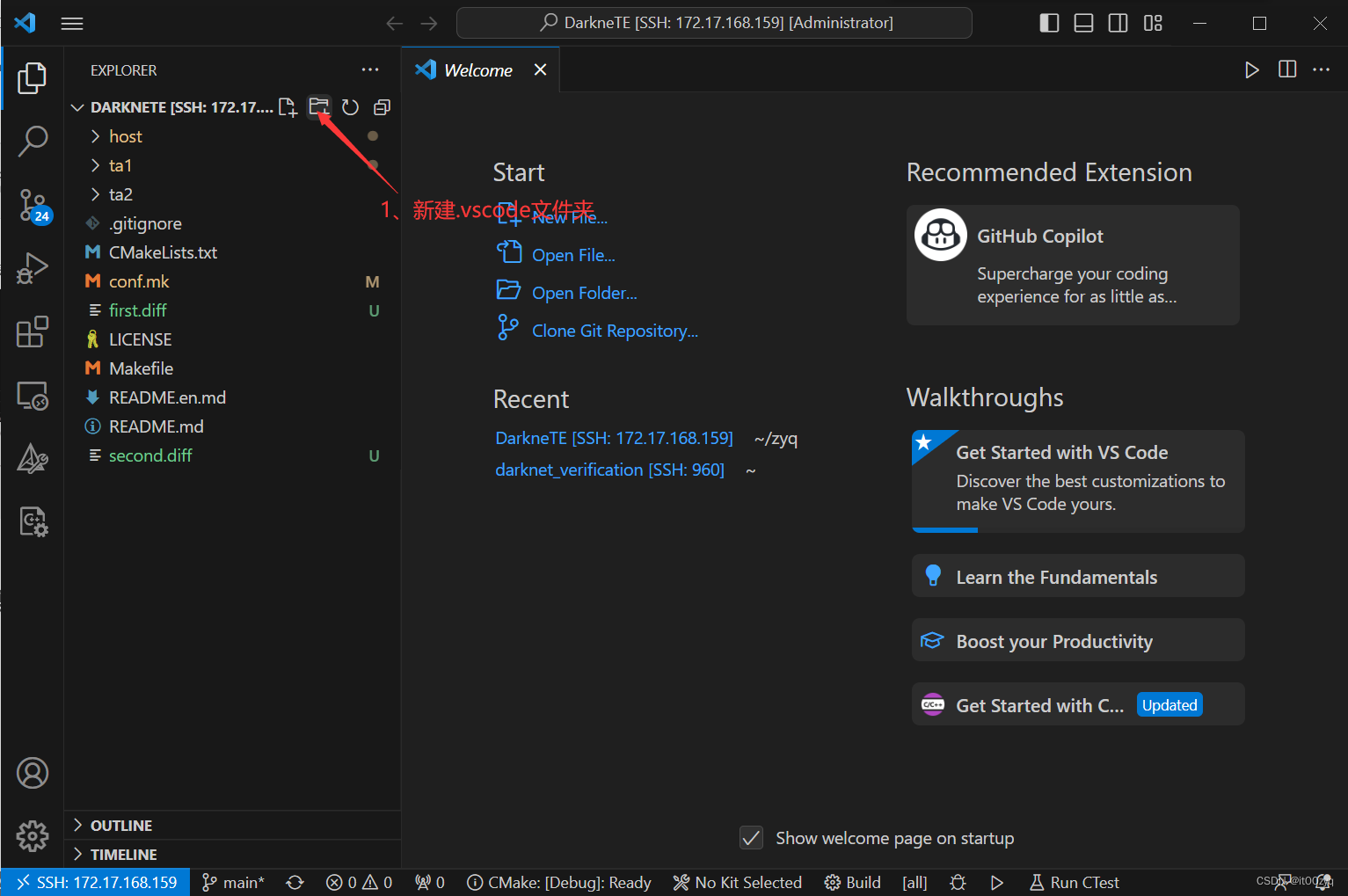Uncheck Show welcome page on startup
This screenshot has width=1348, height=896.
coord(751,838)
